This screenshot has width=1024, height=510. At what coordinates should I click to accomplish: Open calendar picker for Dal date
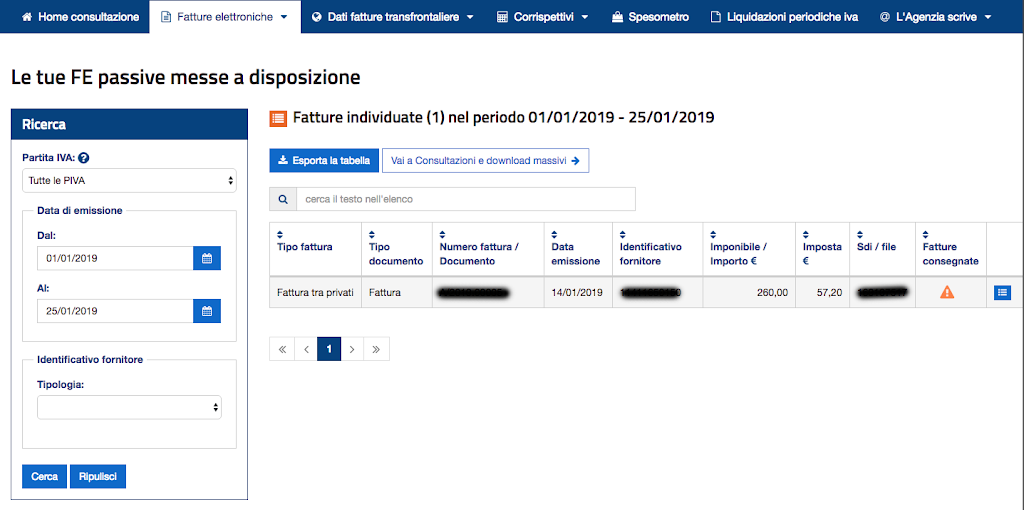[207, 258]
